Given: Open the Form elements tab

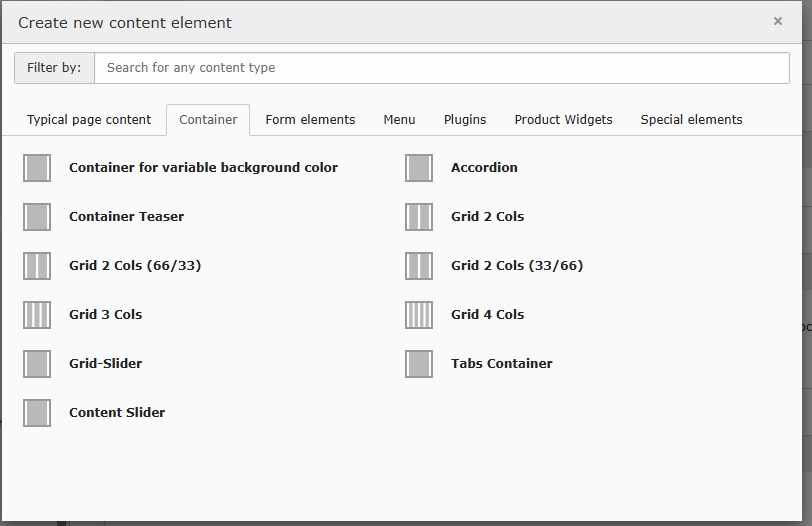Looking at the screenshot, I should 310,120.
